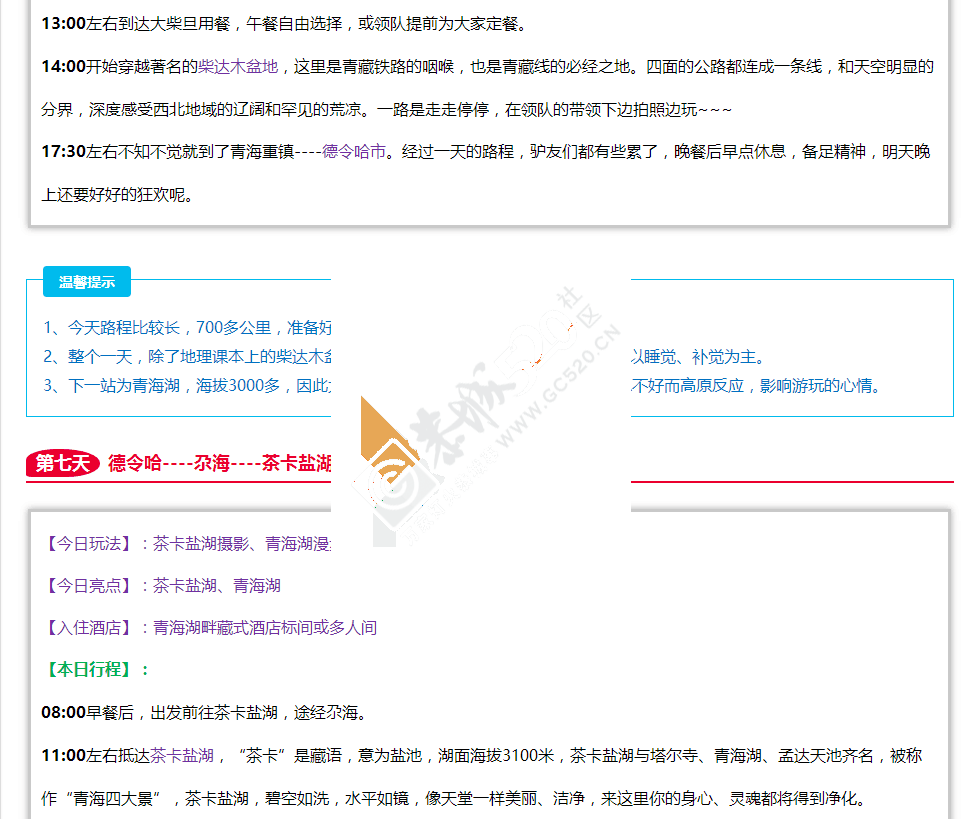Click the line 上还要好好的狂欢呢
Screen dimensions: 962x819
pos(117,194)
